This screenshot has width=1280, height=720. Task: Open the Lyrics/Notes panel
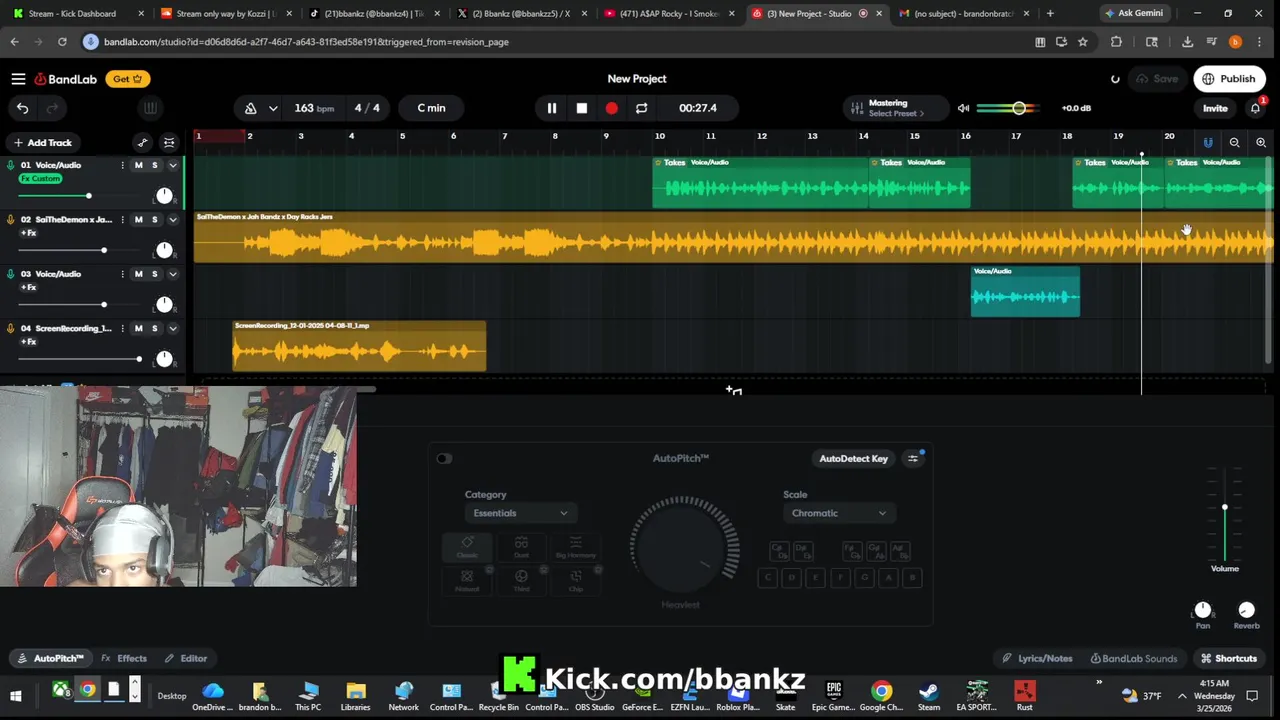click(x=1038, y=658)
